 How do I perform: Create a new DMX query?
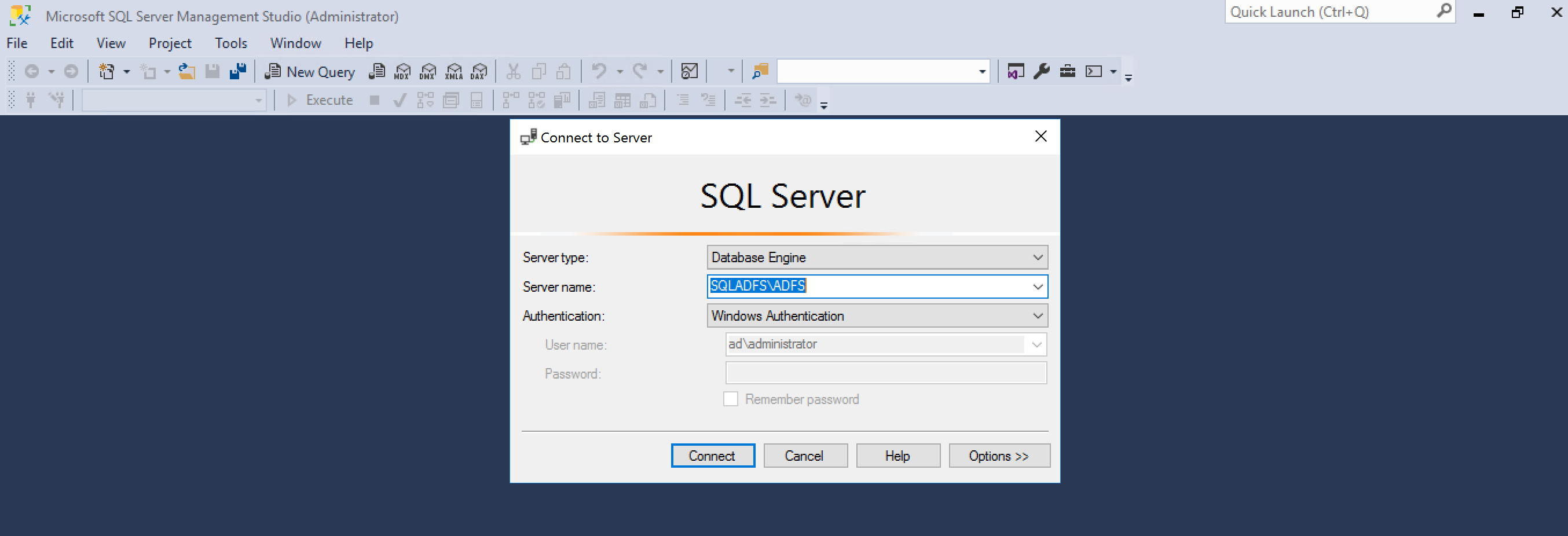tap(428, 71)
